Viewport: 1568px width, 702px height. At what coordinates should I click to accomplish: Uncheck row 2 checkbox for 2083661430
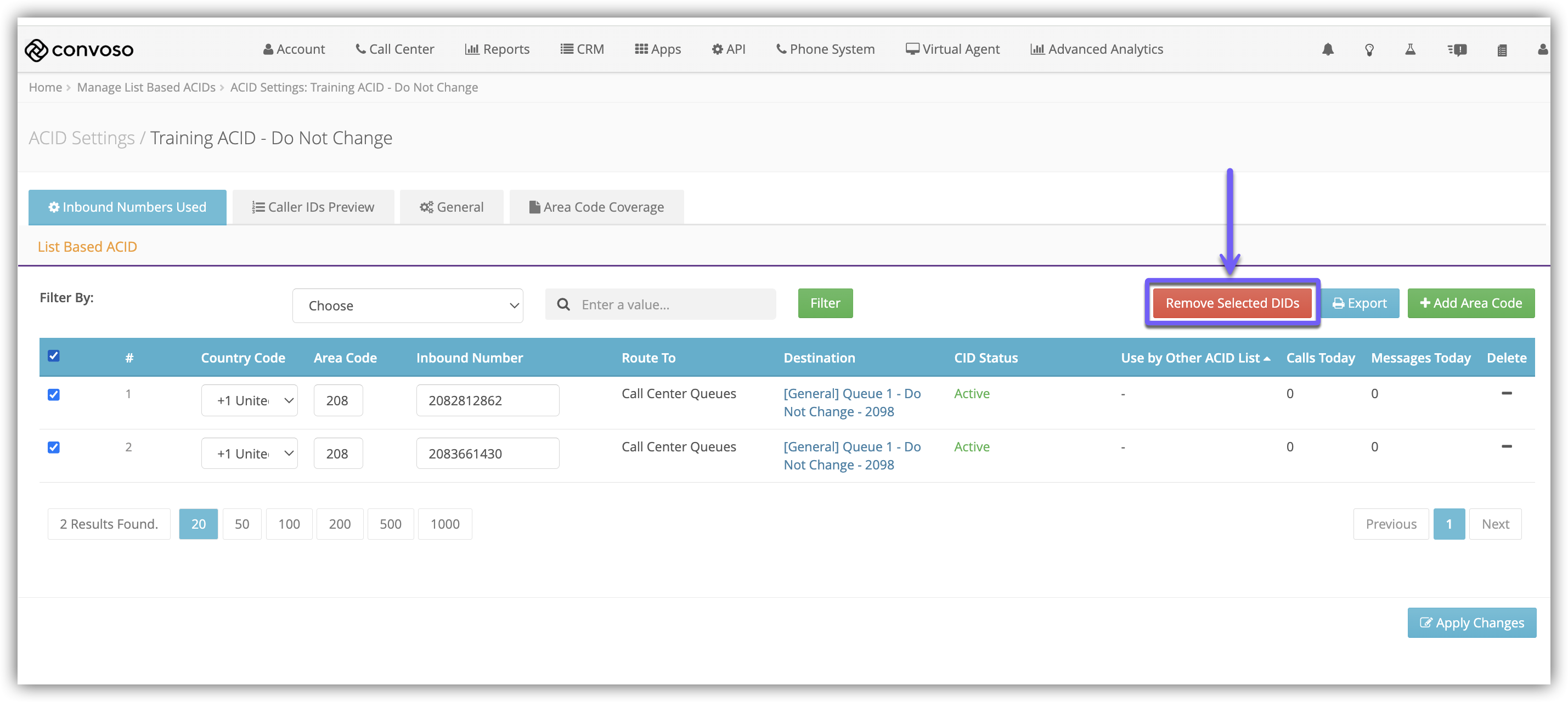pos(54,448)
